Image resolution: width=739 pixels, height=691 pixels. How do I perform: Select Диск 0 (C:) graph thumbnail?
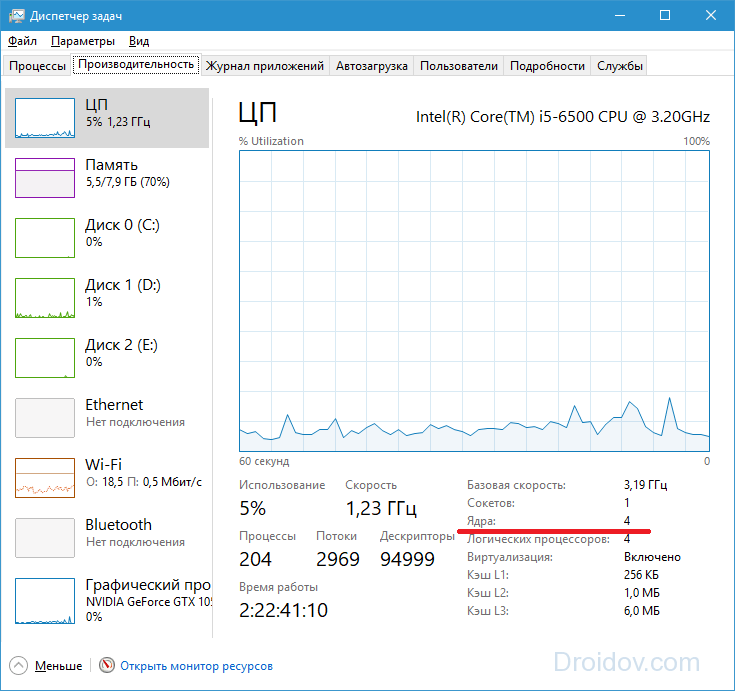pos(45,238)
